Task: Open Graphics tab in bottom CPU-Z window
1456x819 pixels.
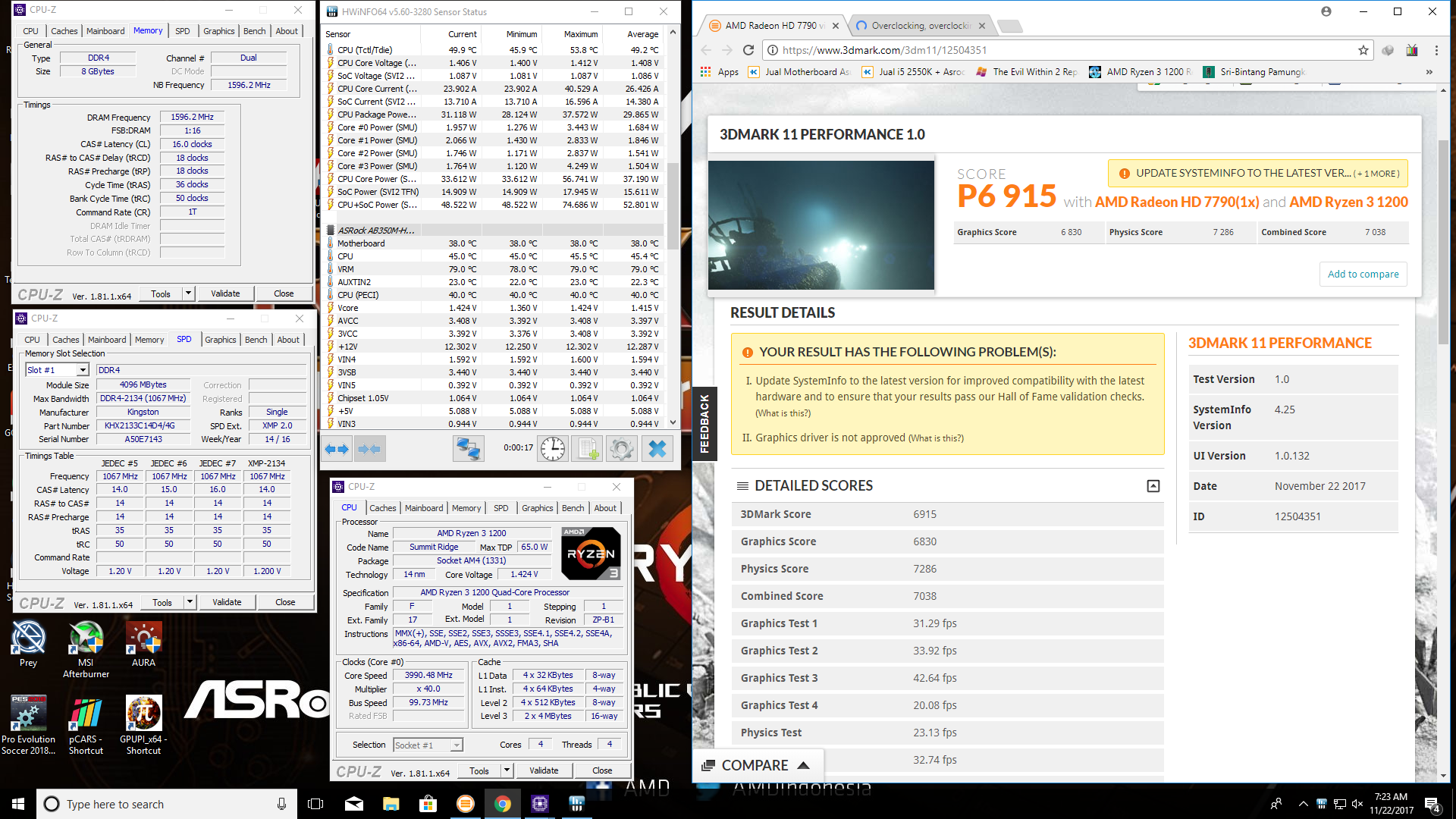Action: [537, 508]
